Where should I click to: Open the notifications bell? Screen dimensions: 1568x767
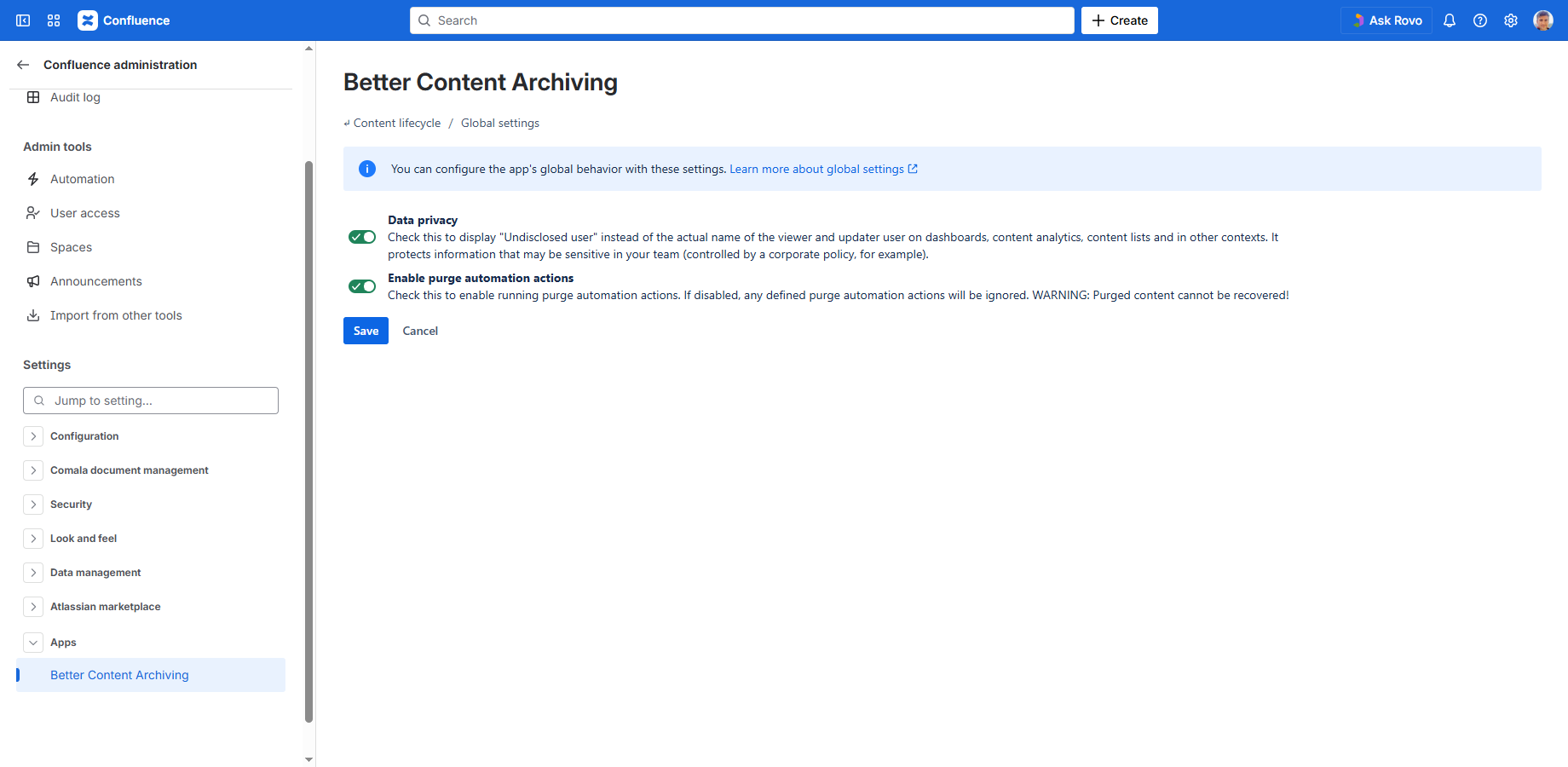click(1450, 20)
